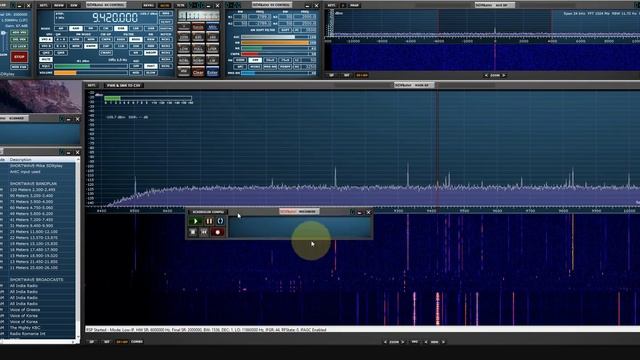This screenshot has width=640, height=360.
Task: Set AGC to FAST in RX Control
Action: pyautogui.click(x=151, y=66)
